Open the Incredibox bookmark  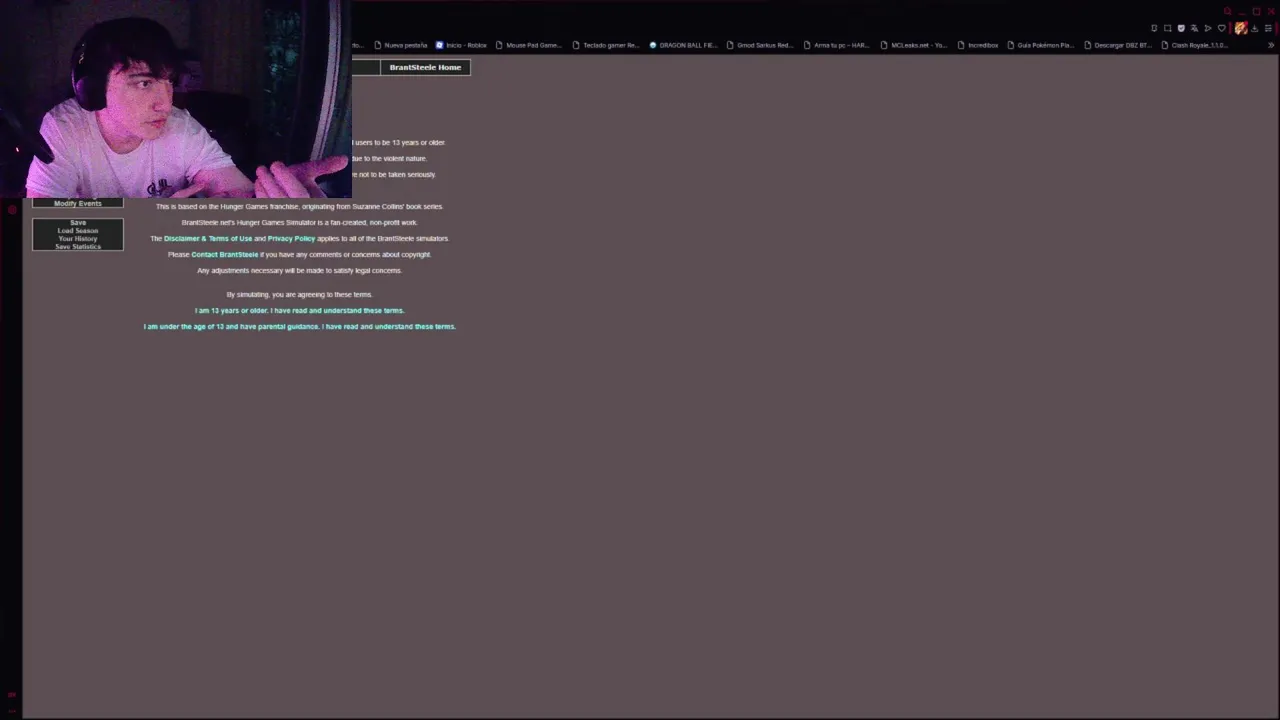point(978,45)
